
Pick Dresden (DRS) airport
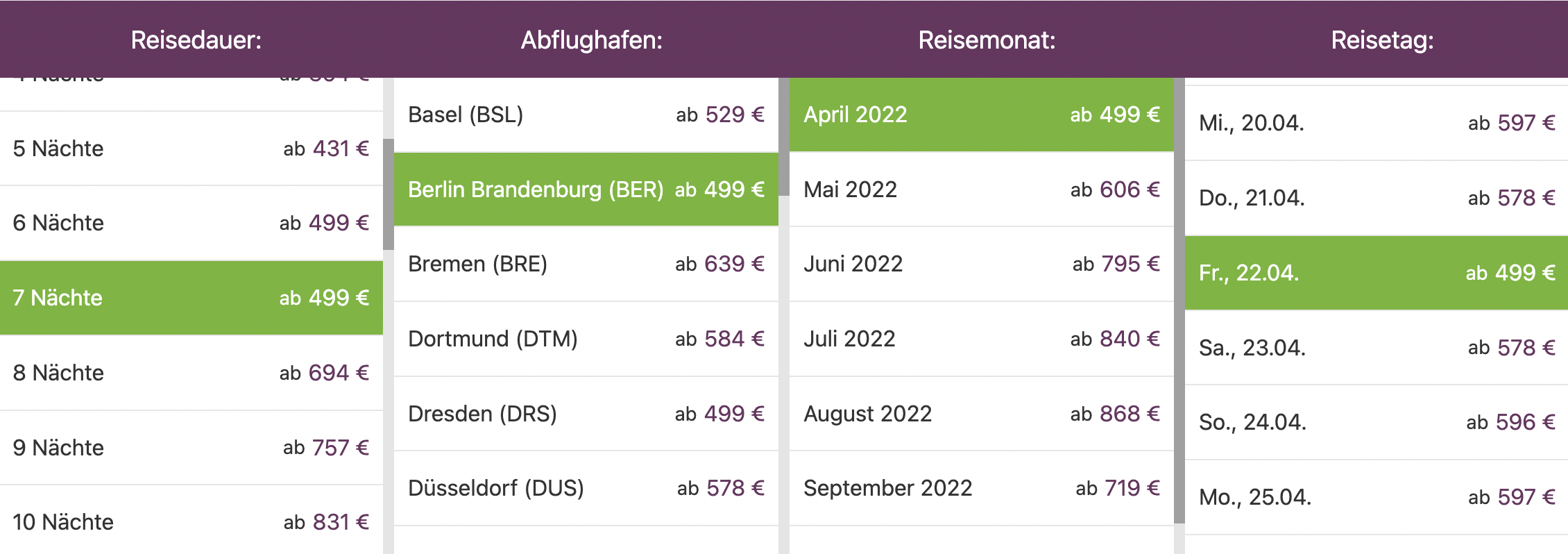pos(586,414)
